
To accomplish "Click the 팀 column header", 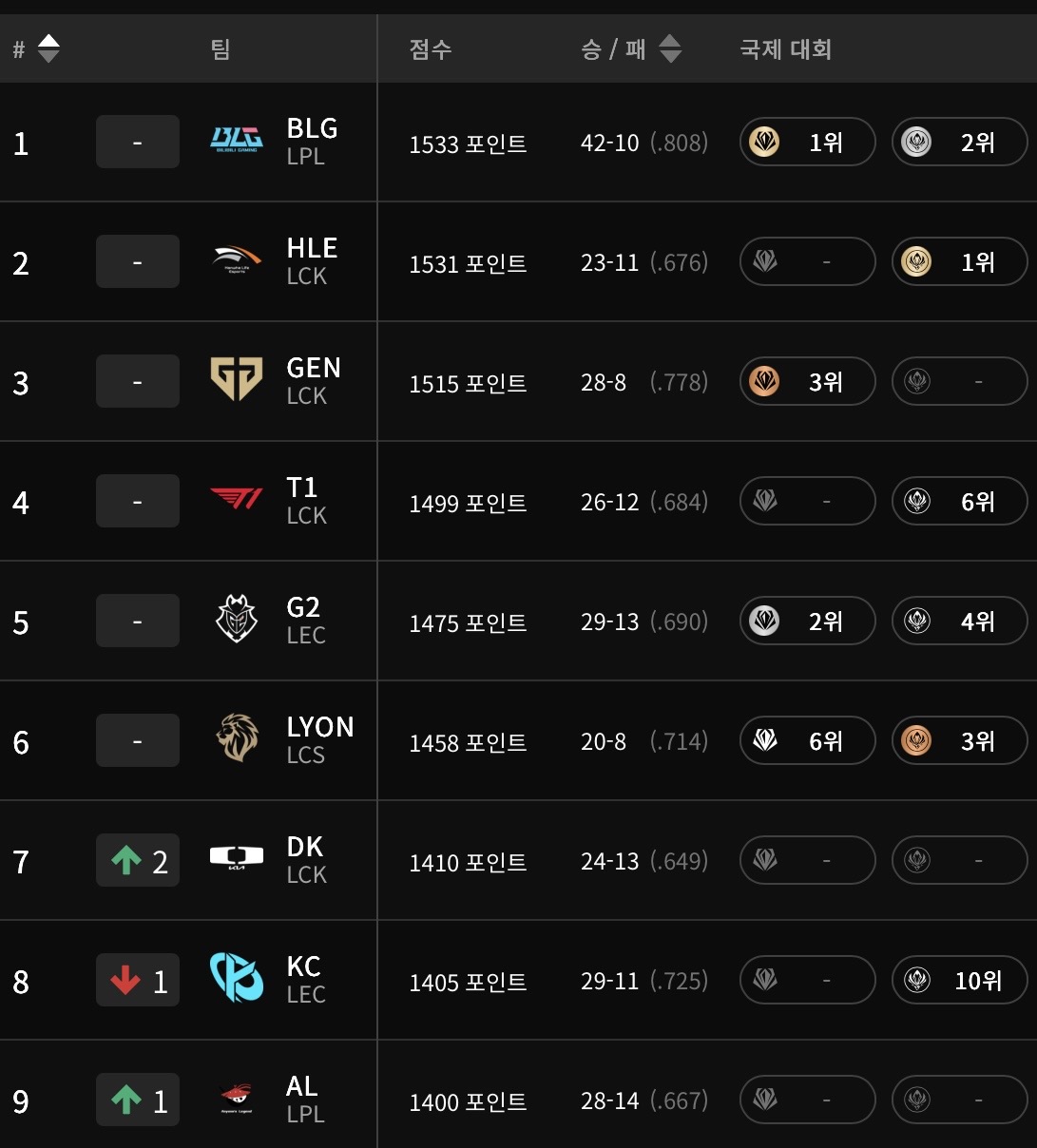I will pos(221,48).
